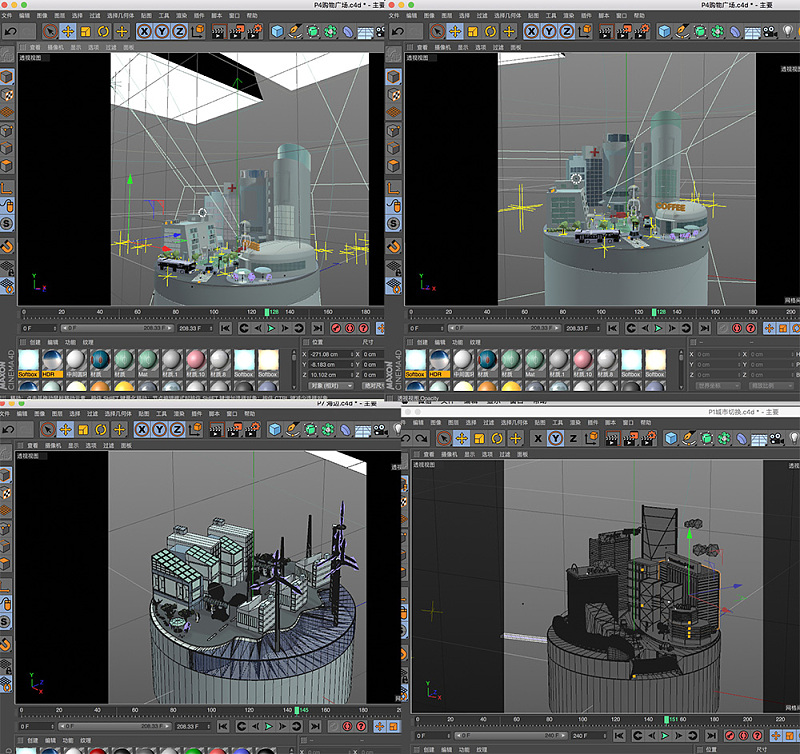Image resolution: width=800 pixels, height=754 pixels.
Task: Click X position stepper showing -271.08 cm
Action: tap(331, 354)
